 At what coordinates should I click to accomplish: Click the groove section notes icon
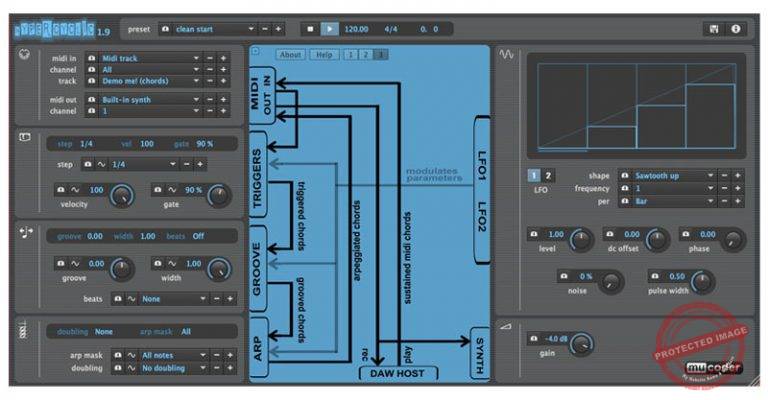tap(26, 232)
